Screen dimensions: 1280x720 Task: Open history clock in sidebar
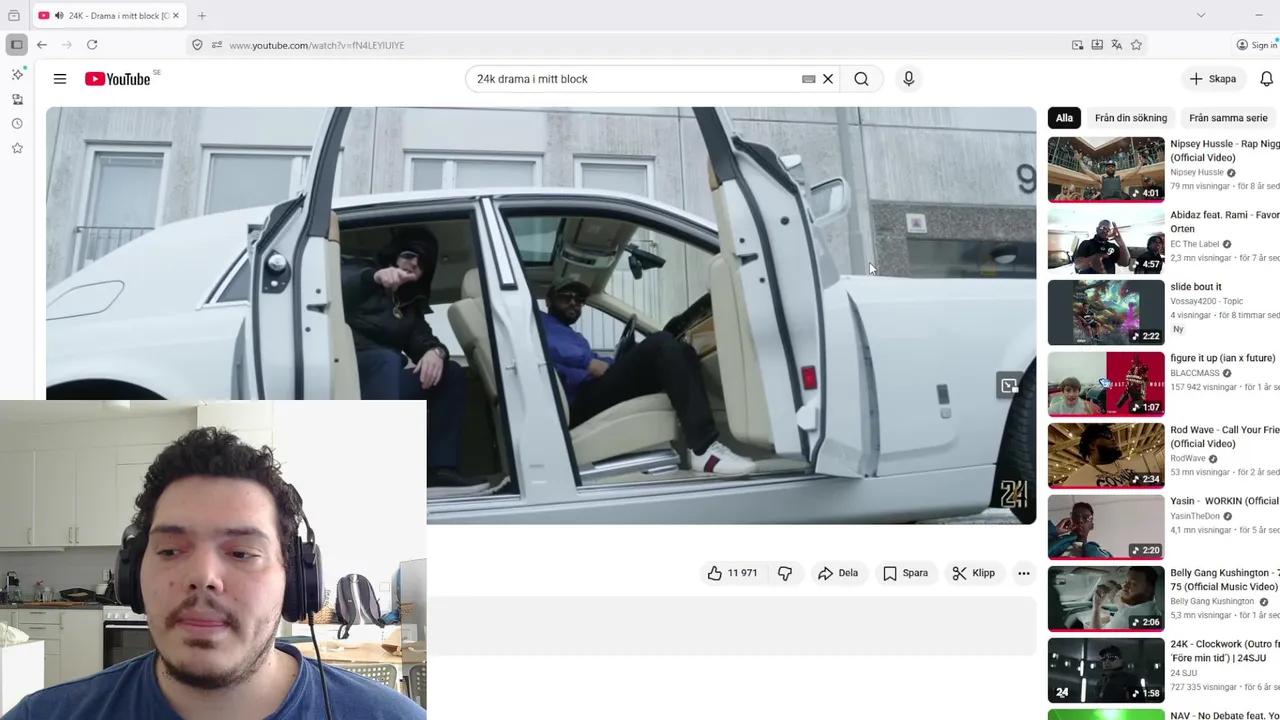coord(17,124)
